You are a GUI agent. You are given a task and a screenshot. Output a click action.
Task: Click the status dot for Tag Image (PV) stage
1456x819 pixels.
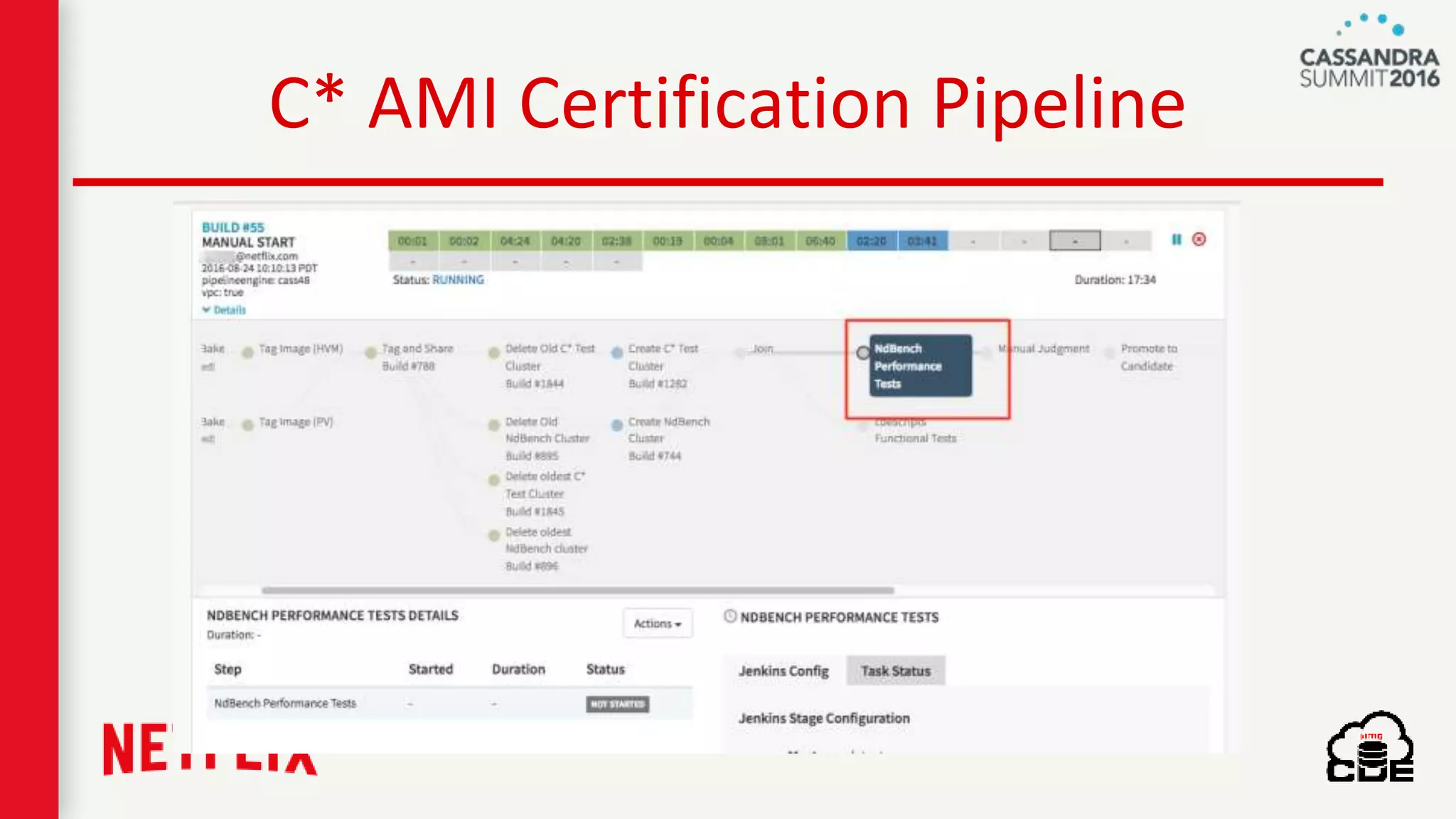point(247,425)
